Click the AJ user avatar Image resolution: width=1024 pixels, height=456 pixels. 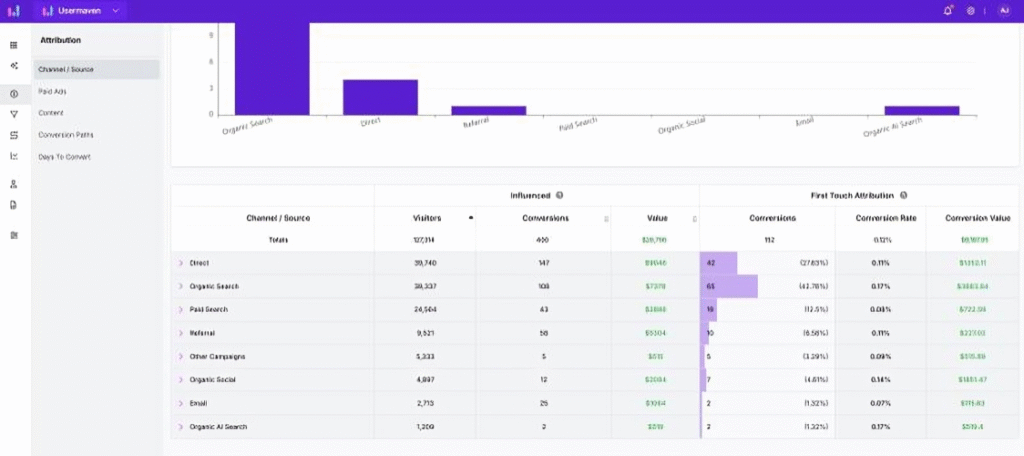pos(1003,11)
